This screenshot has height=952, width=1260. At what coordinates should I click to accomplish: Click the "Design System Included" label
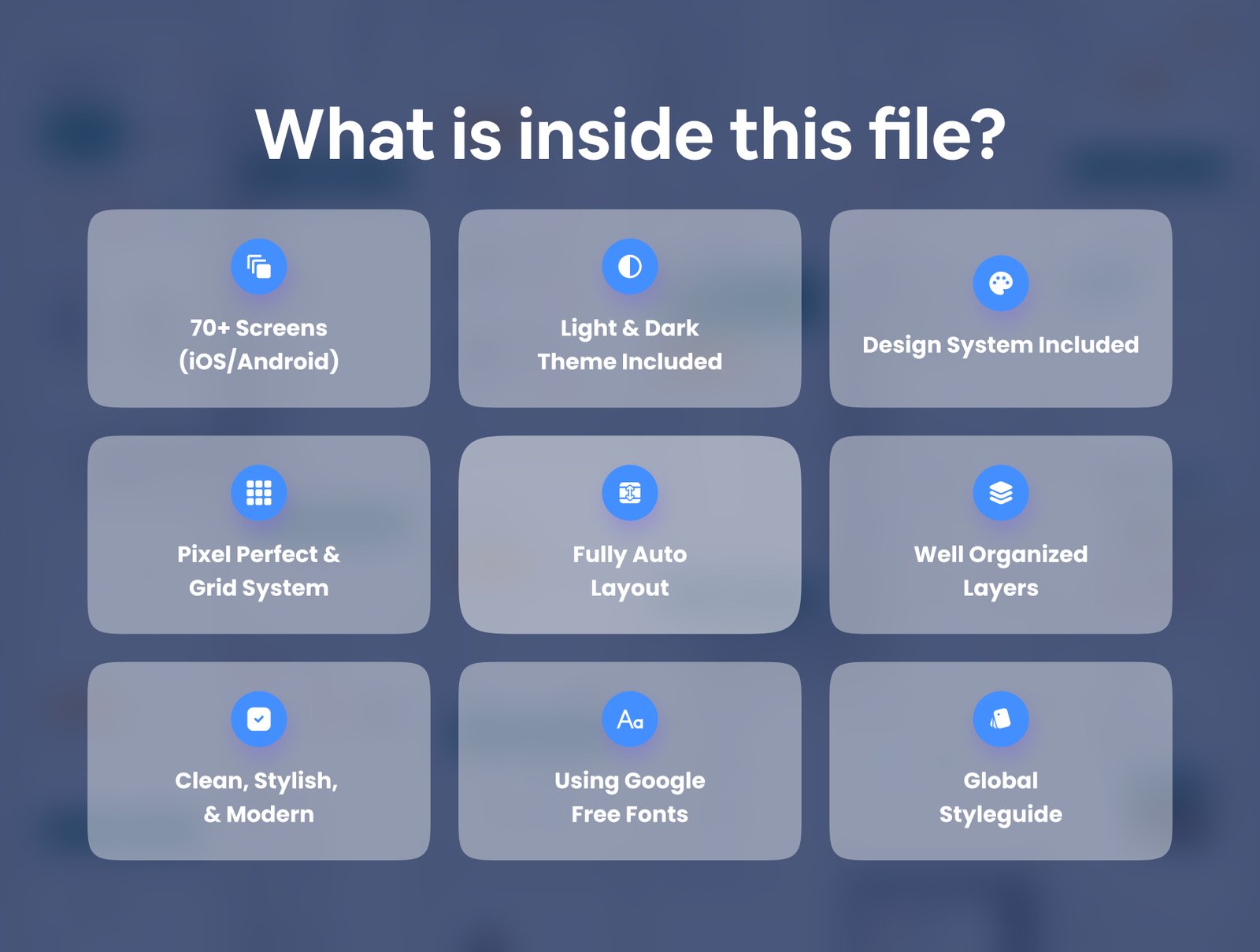coord(1000,345)
